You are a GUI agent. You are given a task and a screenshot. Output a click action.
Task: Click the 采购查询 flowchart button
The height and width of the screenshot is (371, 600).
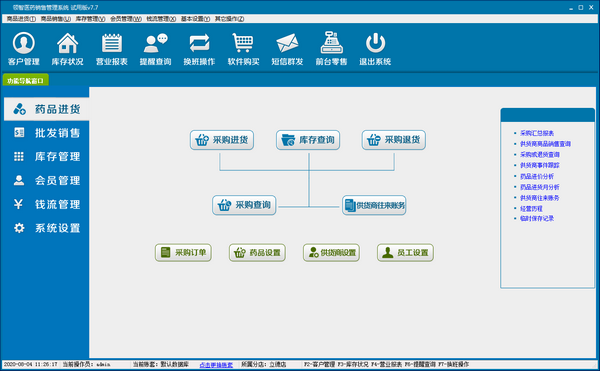pos(244,205)
